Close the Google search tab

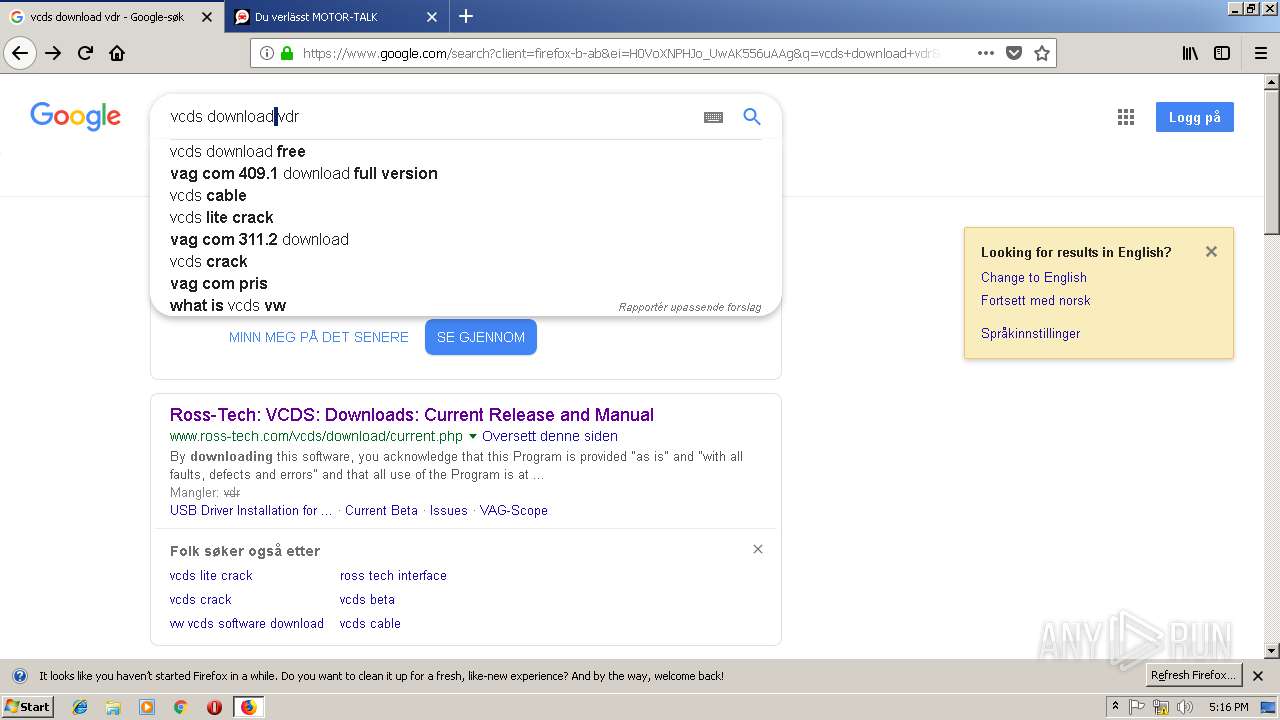point(207,17)
